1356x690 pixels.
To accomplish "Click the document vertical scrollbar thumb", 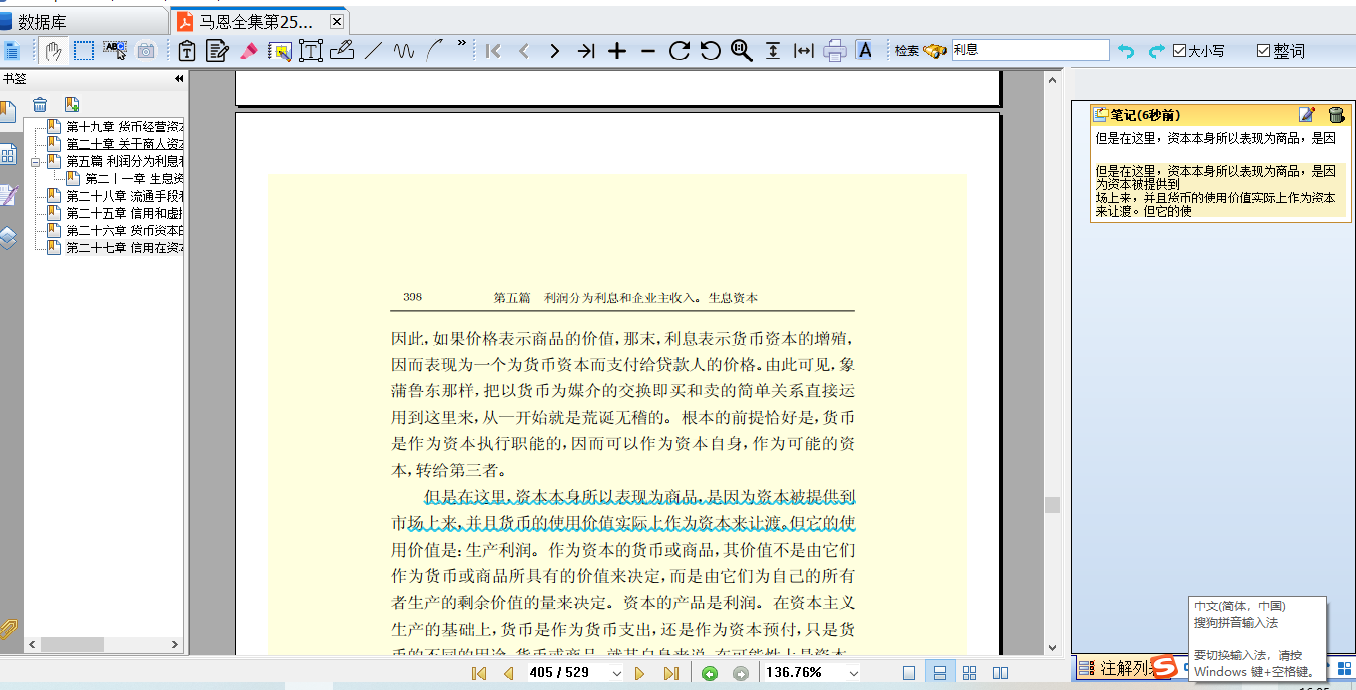I will 1052,505.
